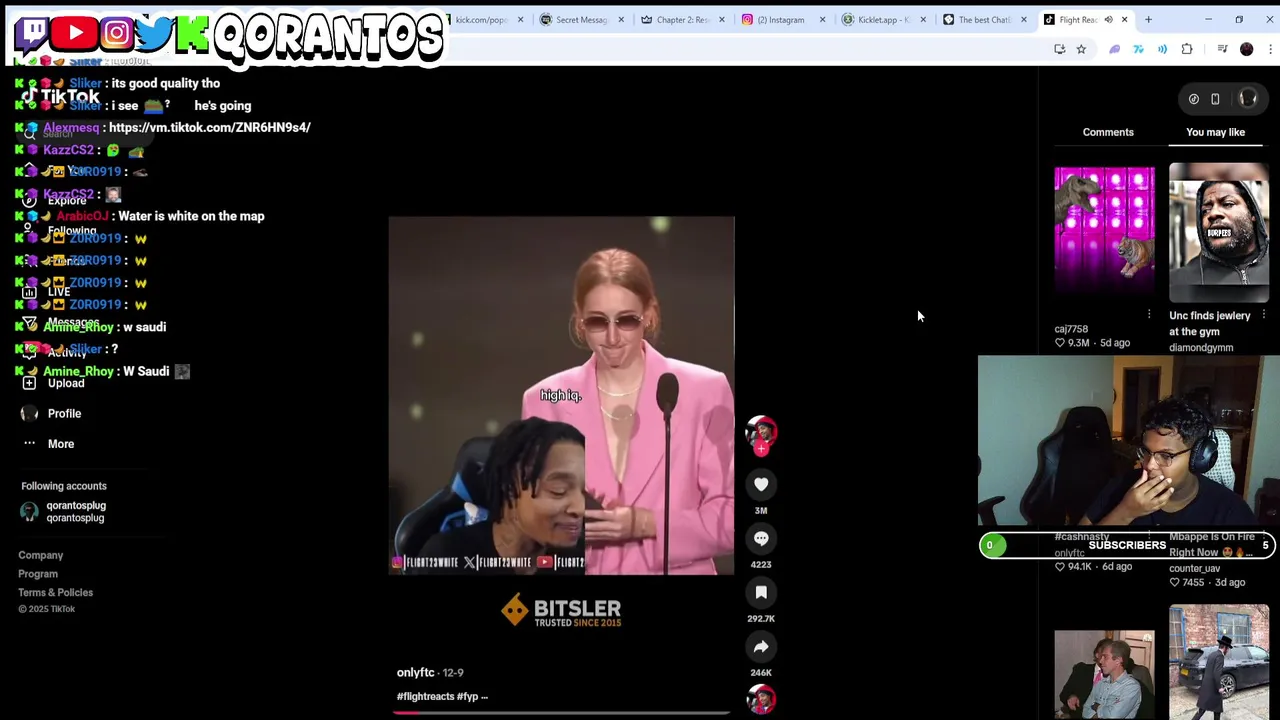Open a new browser tab
Viewport: 1280px width, 720px height.
1148,20
